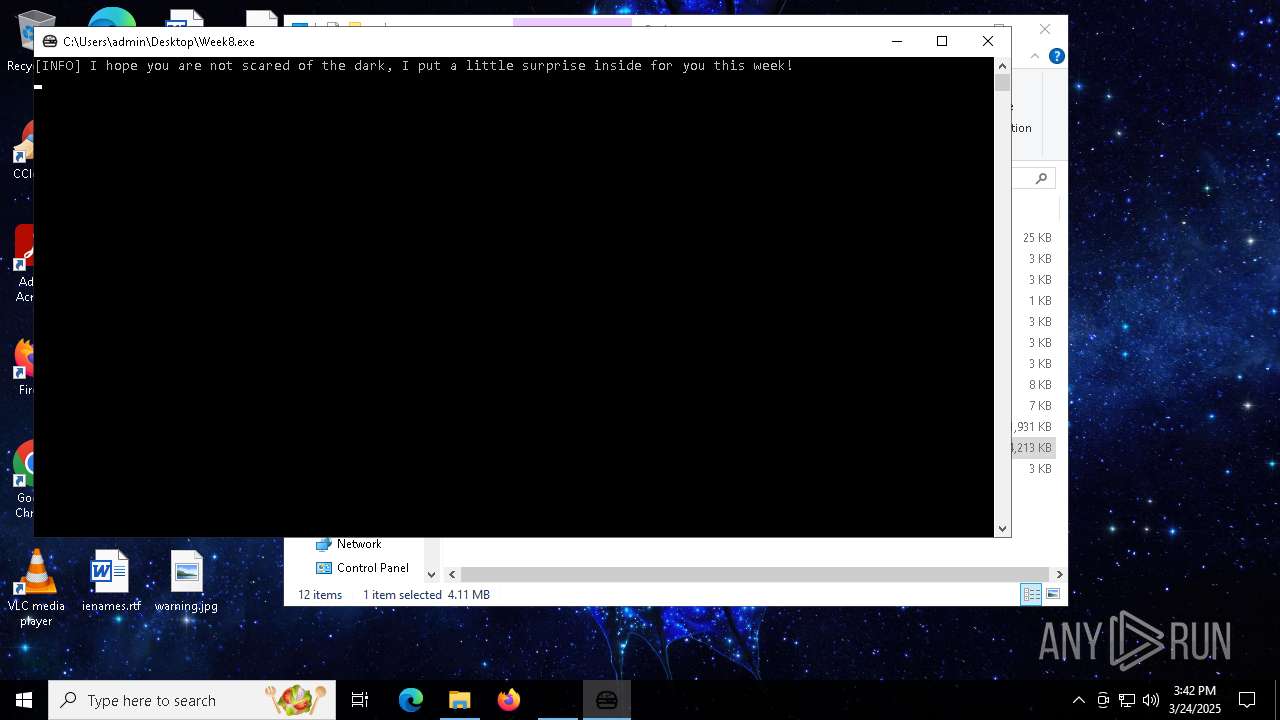This screenshot has height=720, width=1280.
Task: Launch Firefox from taskbar
Action: 508,700
